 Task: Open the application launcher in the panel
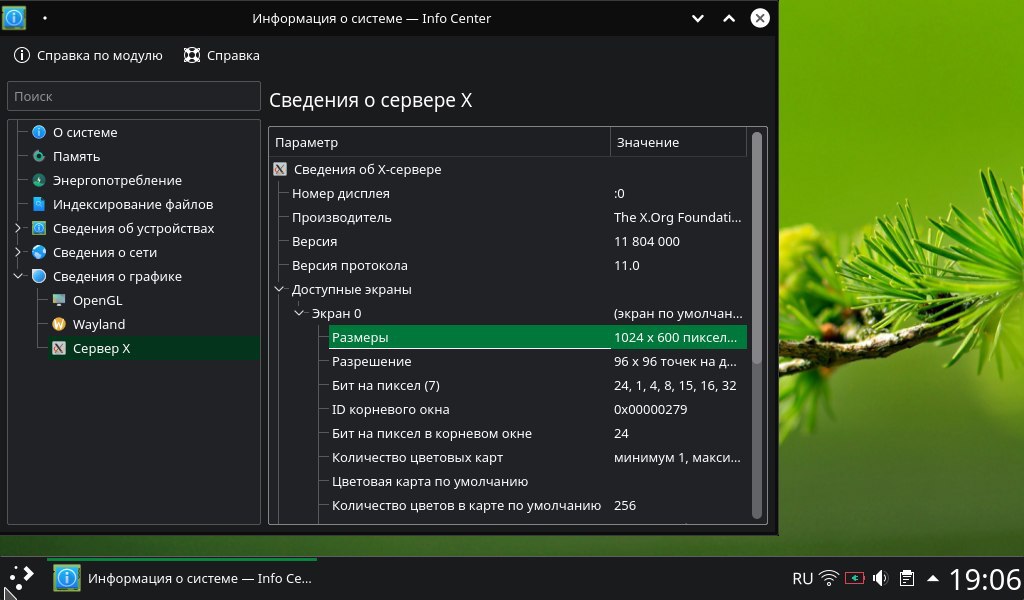click(21, 578)
